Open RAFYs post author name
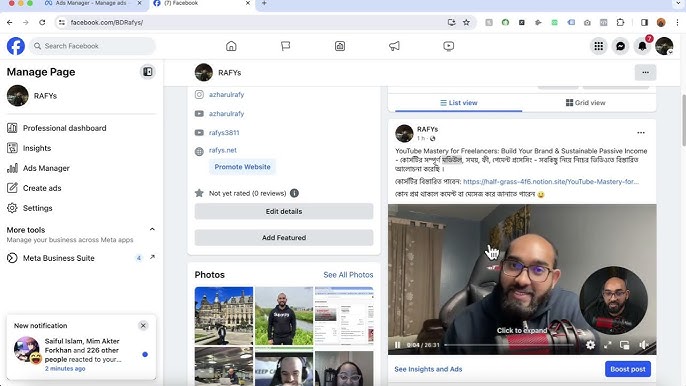 click(427, 129)
